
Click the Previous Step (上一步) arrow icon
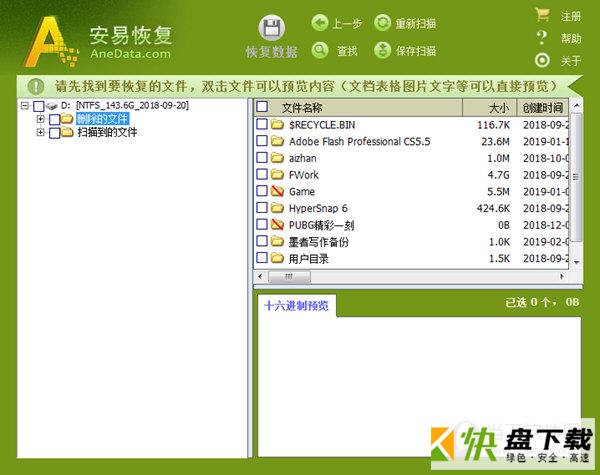(x=320, y=23)
